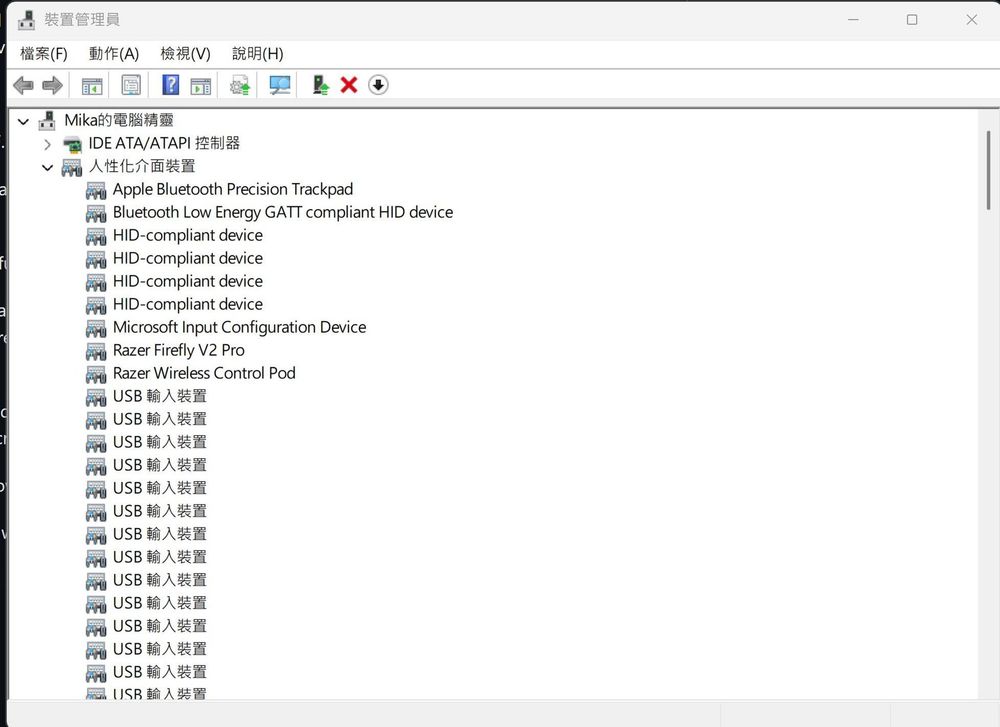
Task: Click the blue question mark Help icon
Action: click(171, 86)
